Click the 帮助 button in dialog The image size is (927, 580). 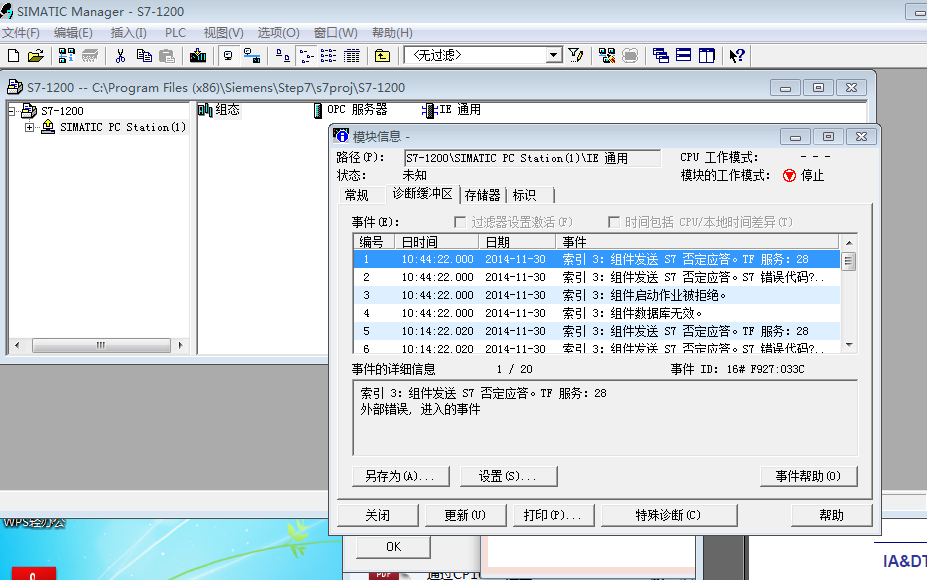(831, 515)
